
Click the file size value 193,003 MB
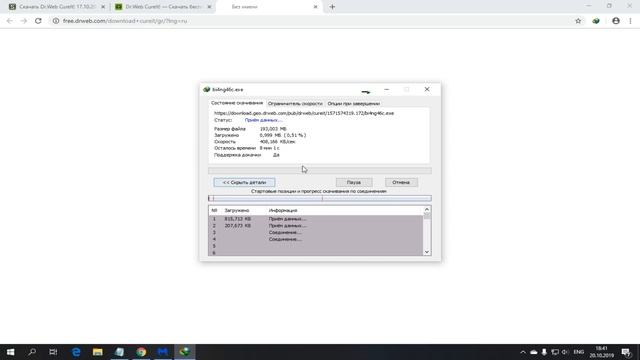point(273,129)
